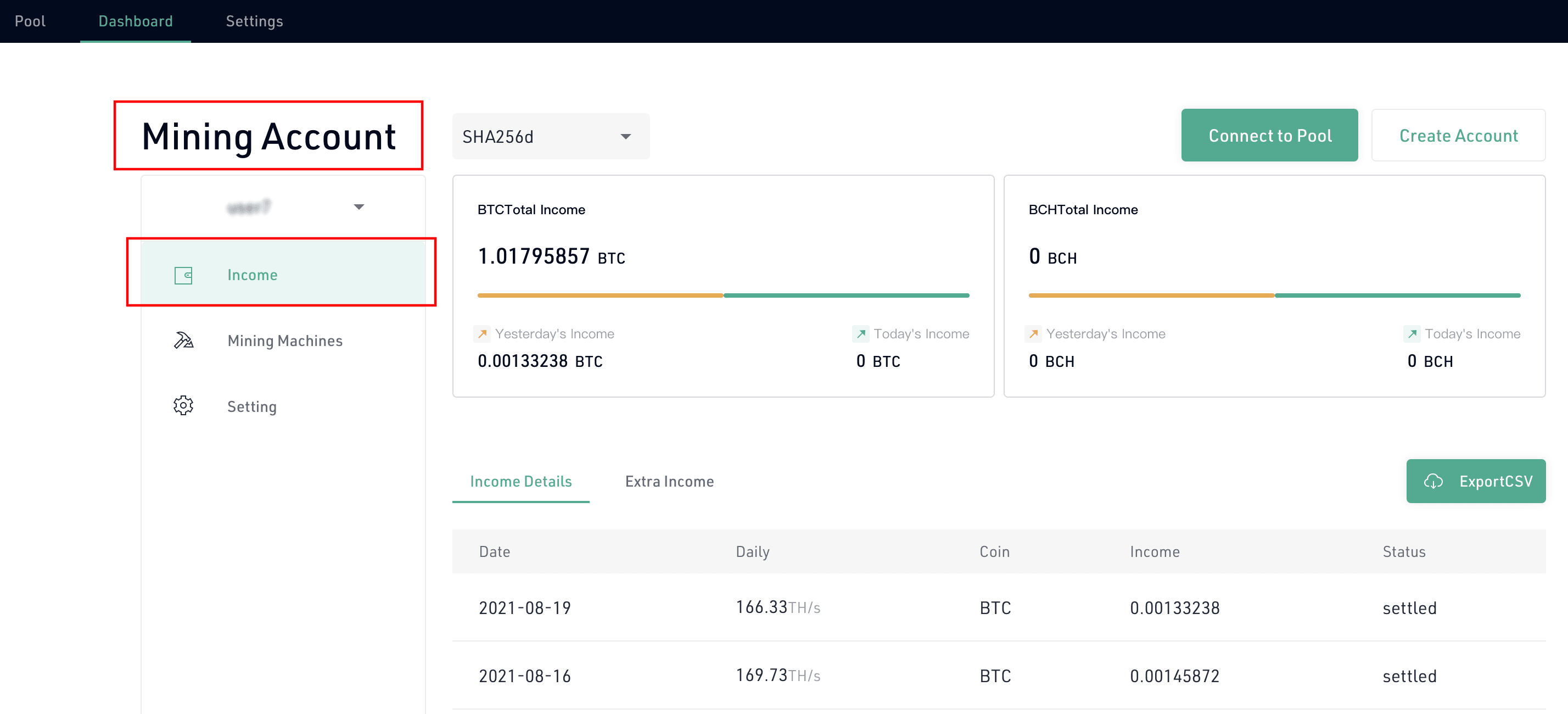Click BTC Yesterday's Income arrow icon
Screen dimensions: 1568x714
point(482,333)
